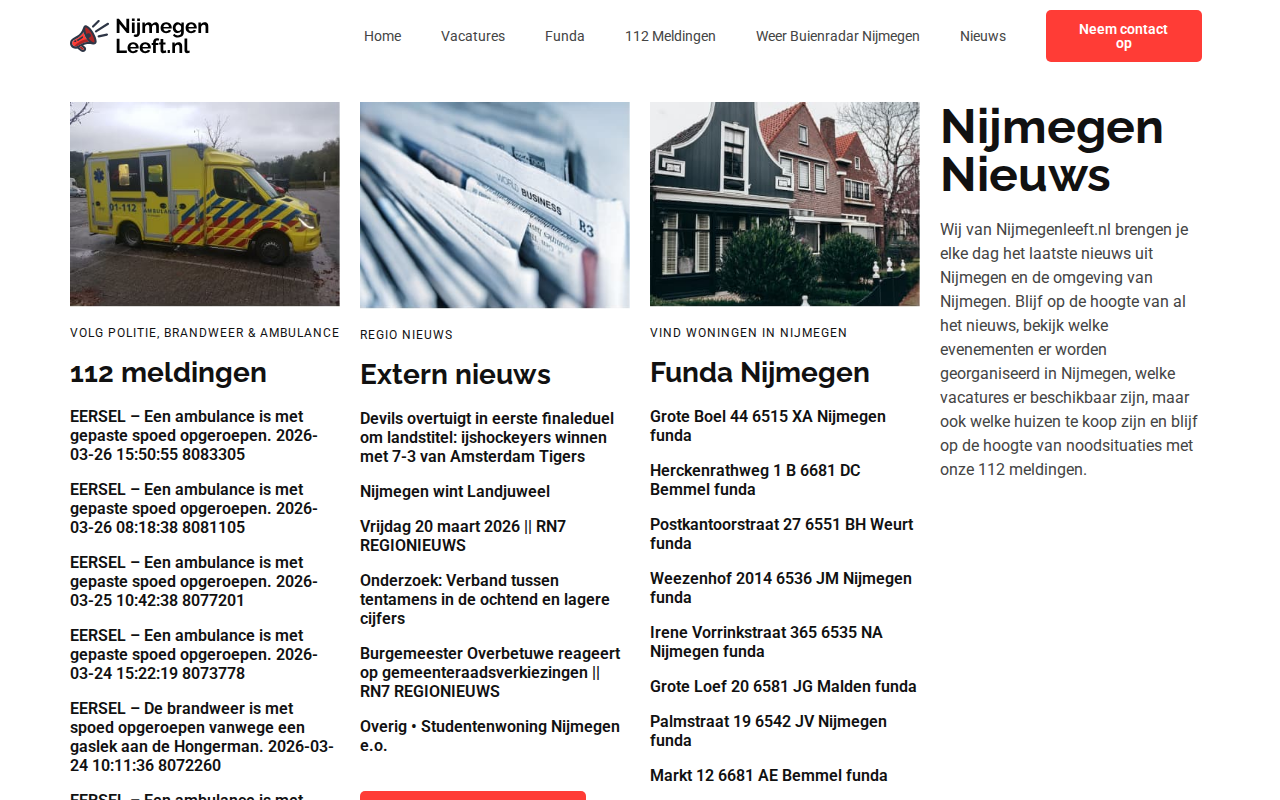Viewport: 1280px width, 800px height.
Task: Open the Nijmegen wint Landjuweel article
Action: coord(455,492)
